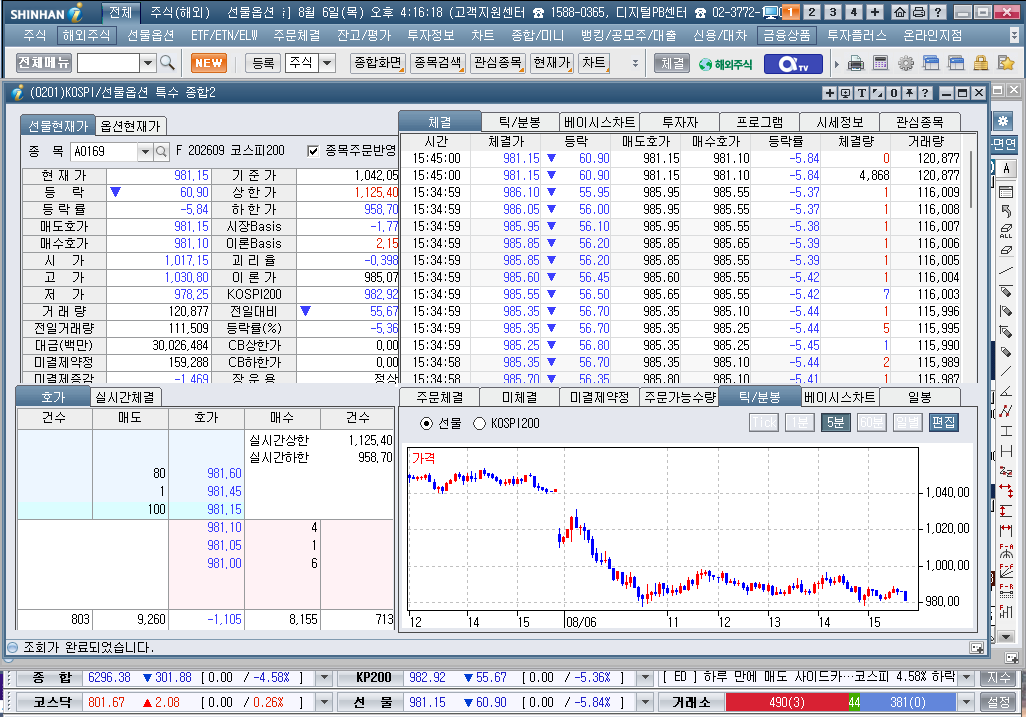Screen dimensions: 1026x717
Task: Click the NEW button
Action: (209, 63)
